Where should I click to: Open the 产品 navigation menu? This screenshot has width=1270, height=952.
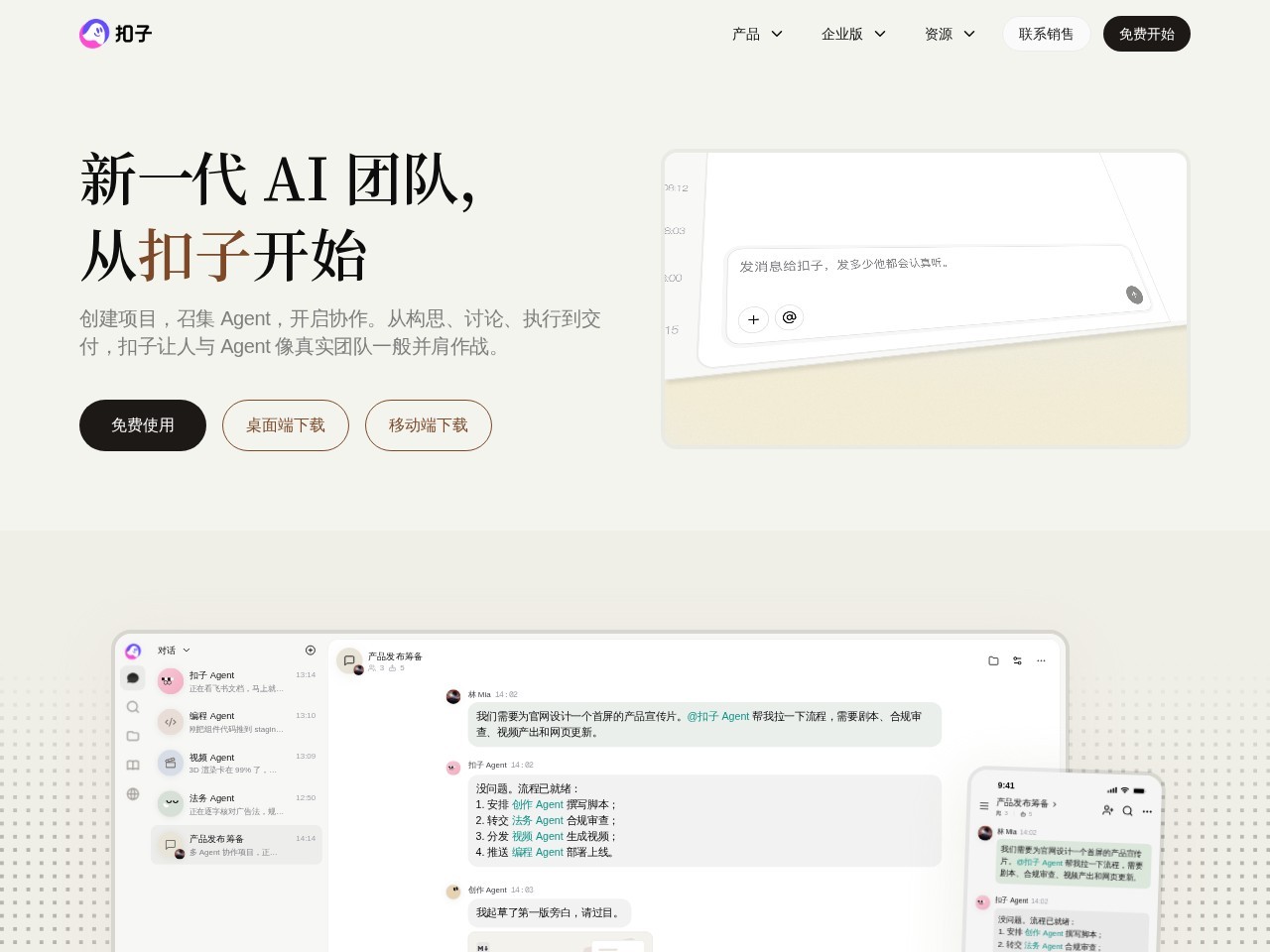pyautogui.click(x=757, y=34)
